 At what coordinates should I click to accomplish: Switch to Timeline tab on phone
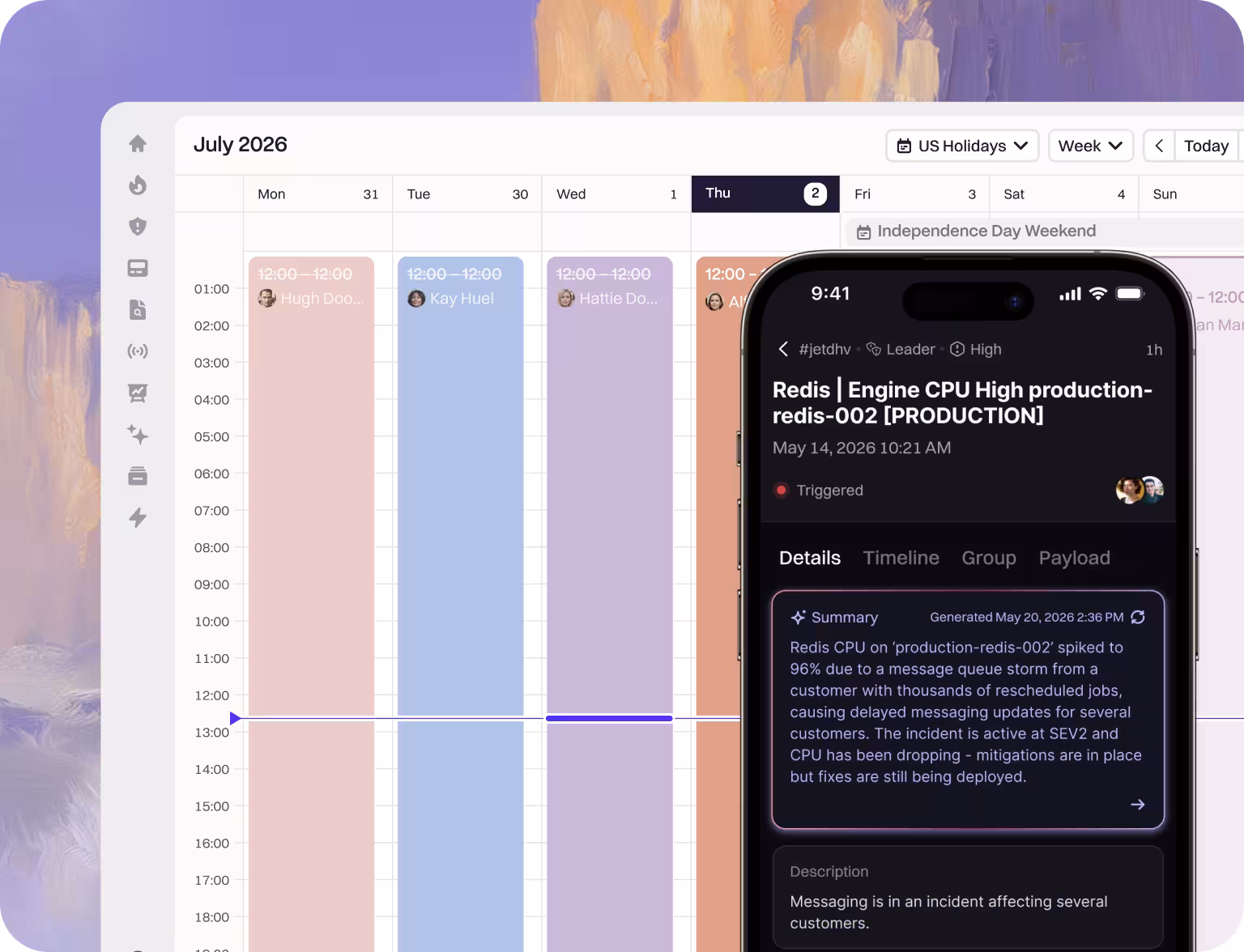[x=901, y=558]
